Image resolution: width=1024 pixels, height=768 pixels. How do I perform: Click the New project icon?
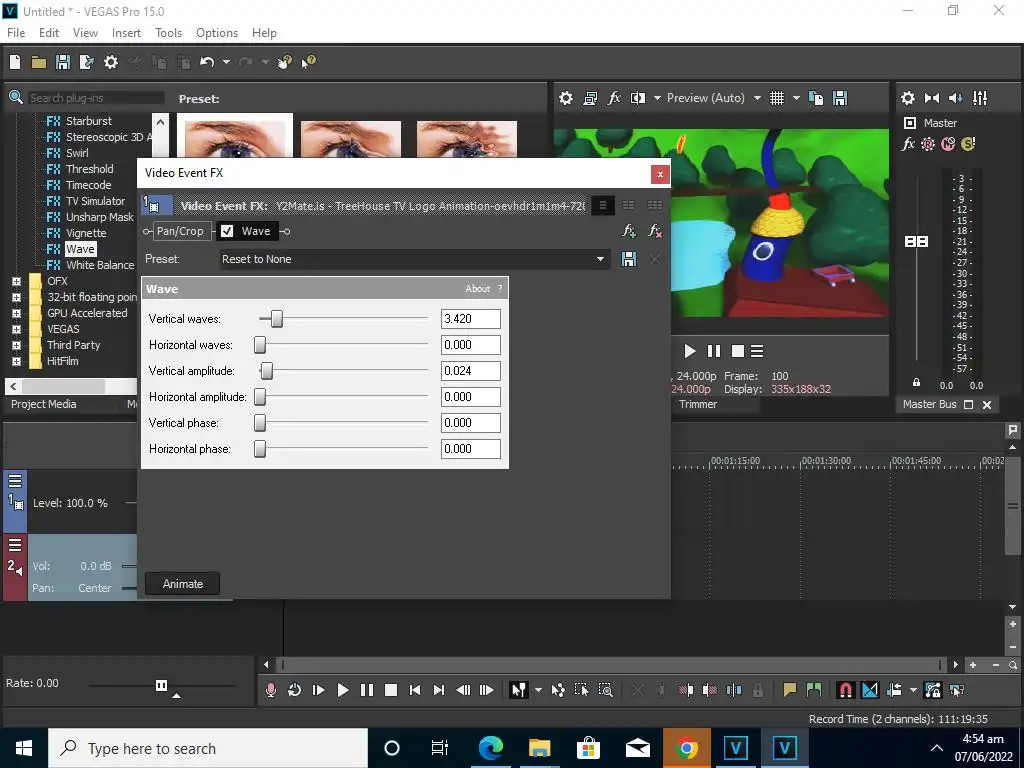pyautogui.click(x=15, y=62)
